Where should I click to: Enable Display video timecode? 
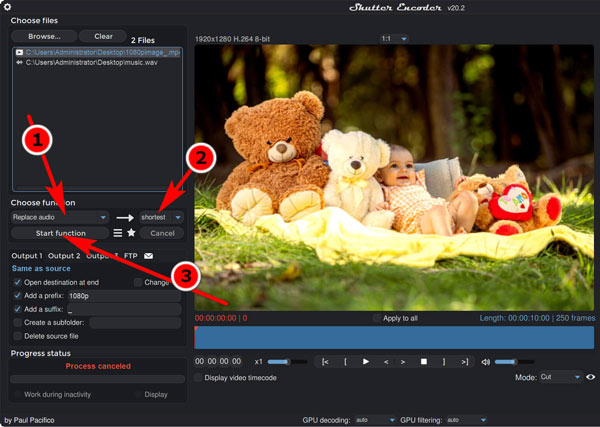(198, 378)
